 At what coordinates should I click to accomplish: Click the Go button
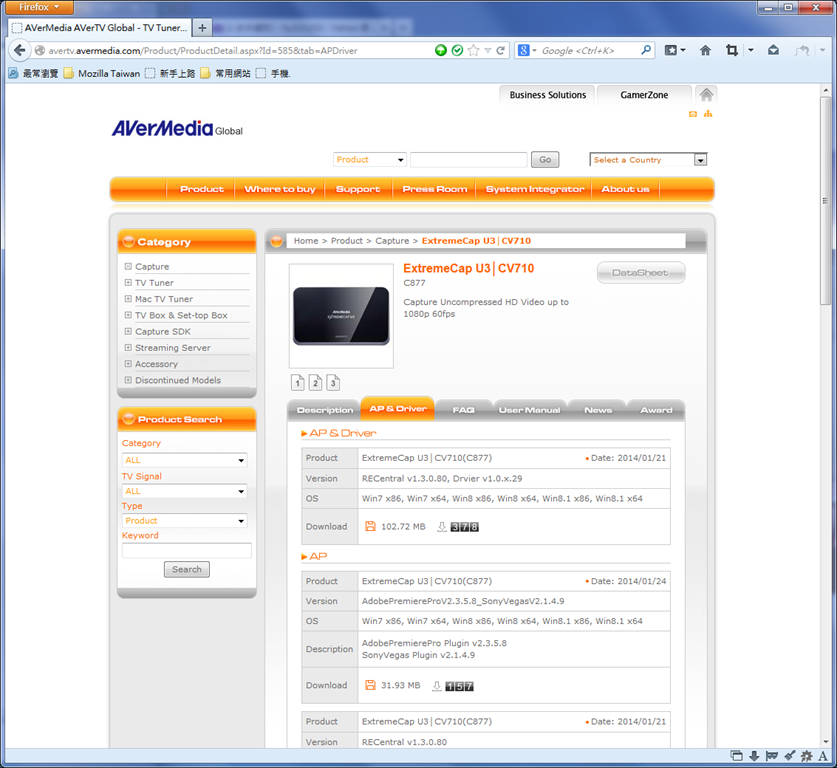click(x=545, y=160)
